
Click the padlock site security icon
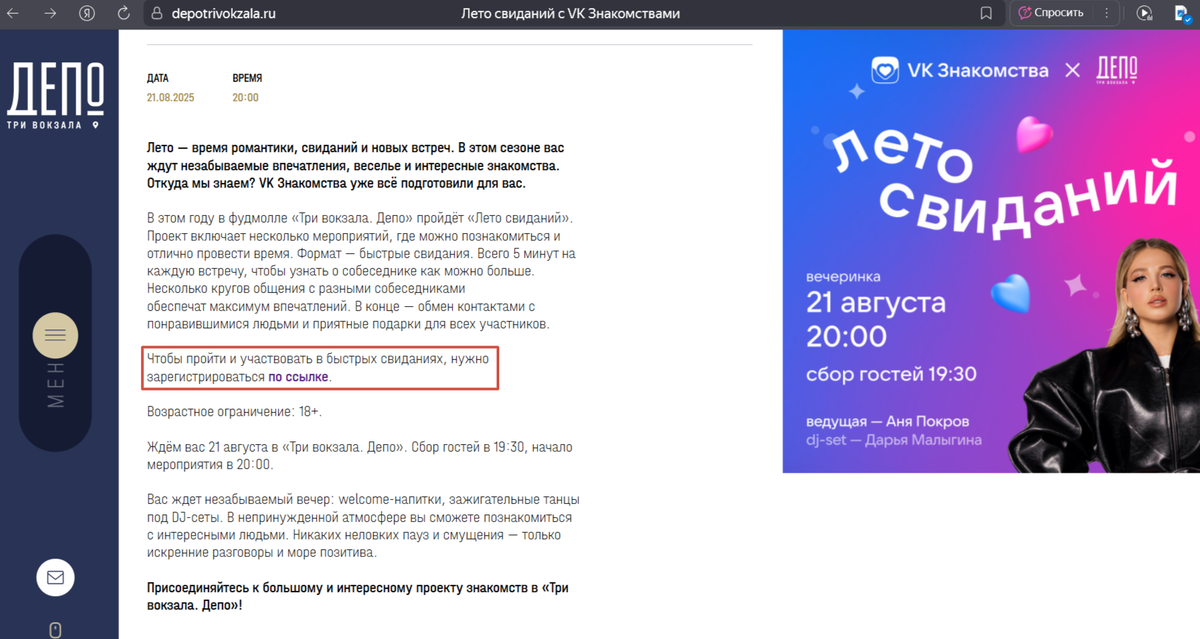coord(155,14)
